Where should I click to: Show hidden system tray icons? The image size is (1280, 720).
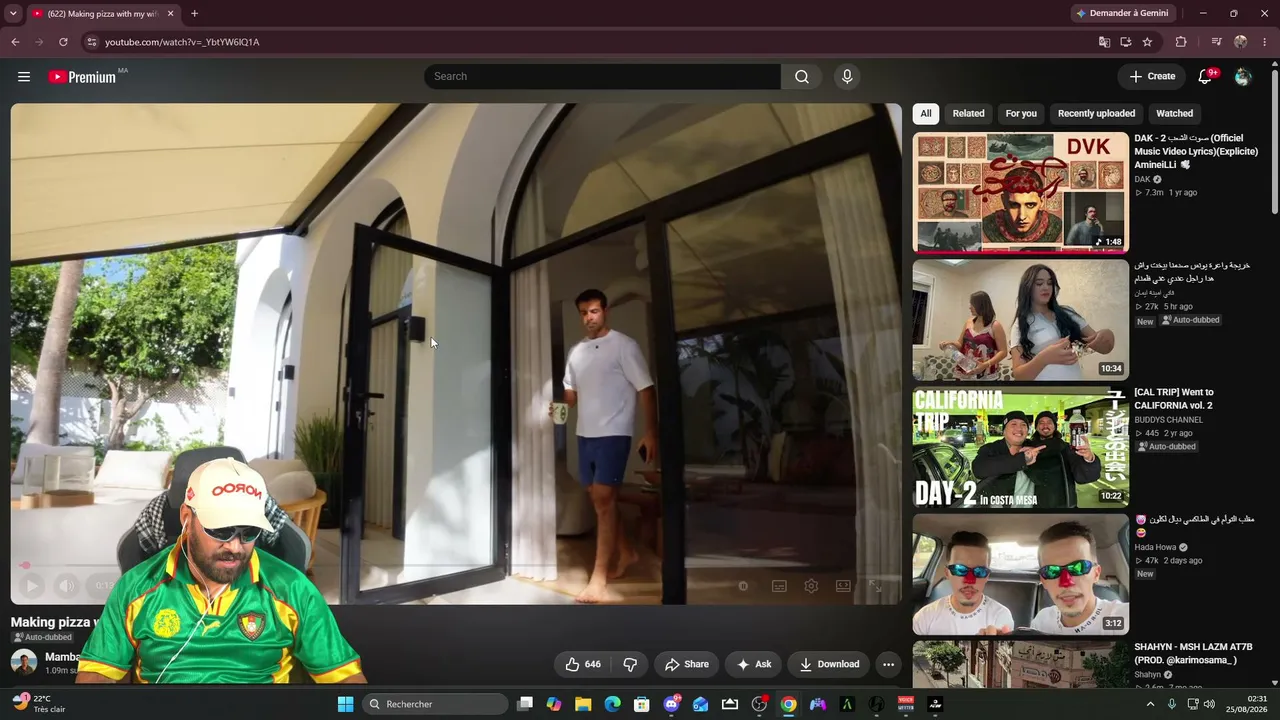tap(1150, 704)
